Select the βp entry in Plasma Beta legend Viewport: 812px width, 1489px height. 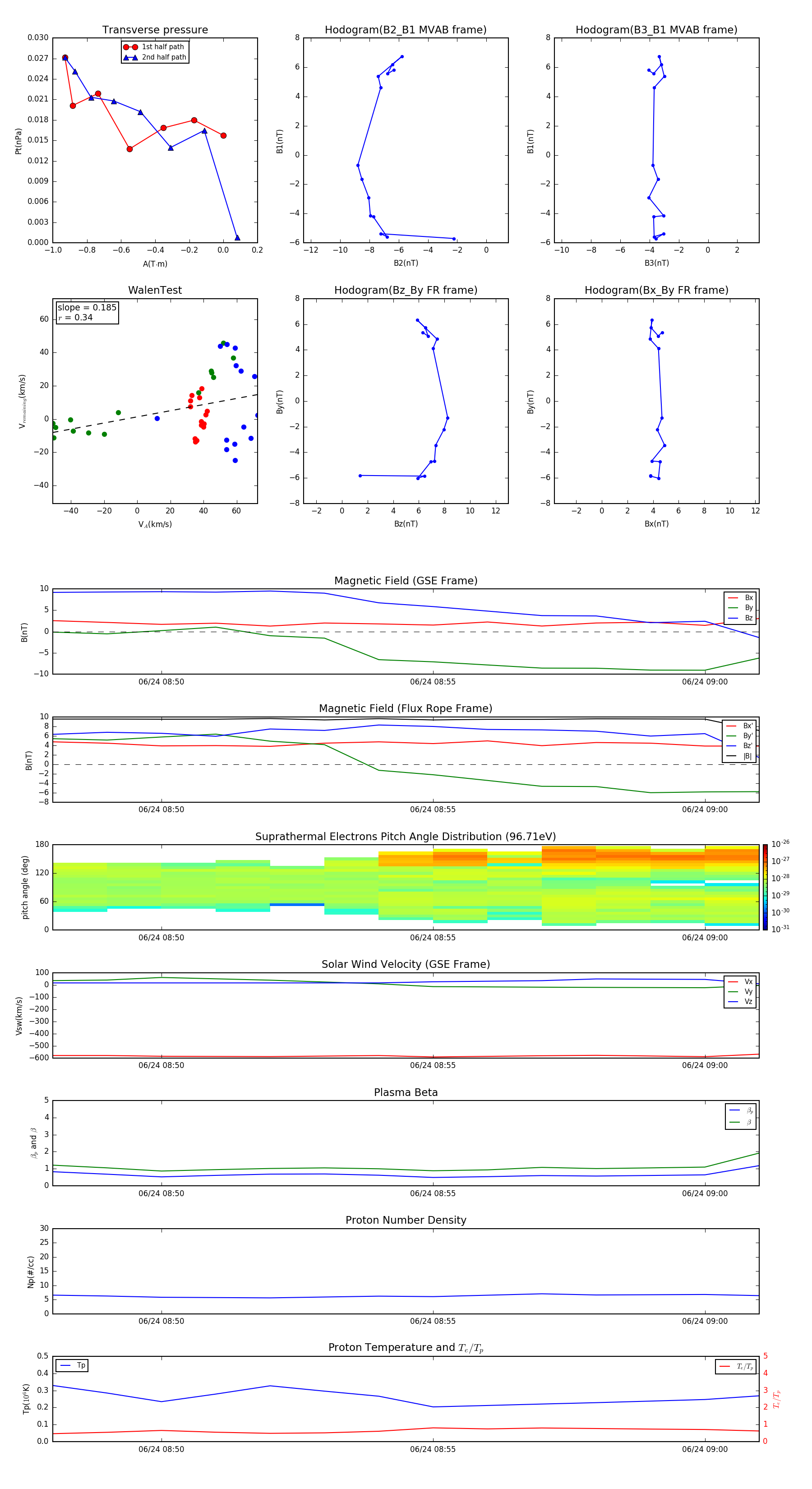click(x=741, y=1110)
